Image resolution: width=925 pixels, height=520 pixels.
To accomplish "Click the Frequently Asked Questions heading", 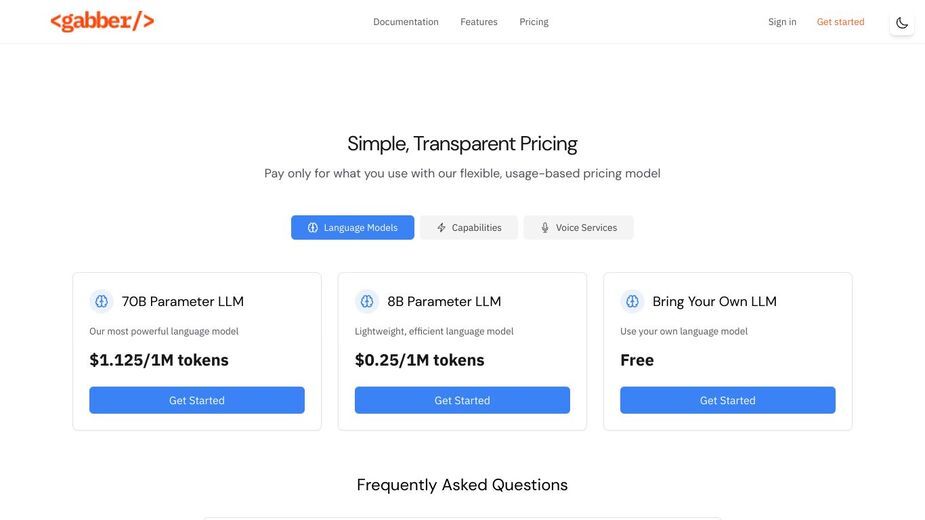I will 462,485.
